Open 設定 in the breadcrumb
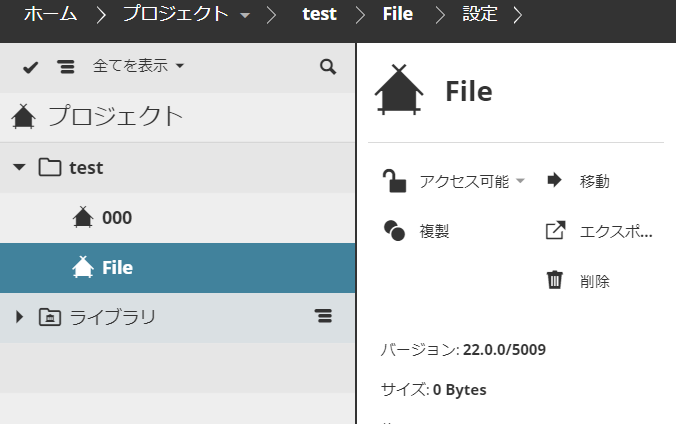This screenshot has height=424, width=676. point(480,14)
